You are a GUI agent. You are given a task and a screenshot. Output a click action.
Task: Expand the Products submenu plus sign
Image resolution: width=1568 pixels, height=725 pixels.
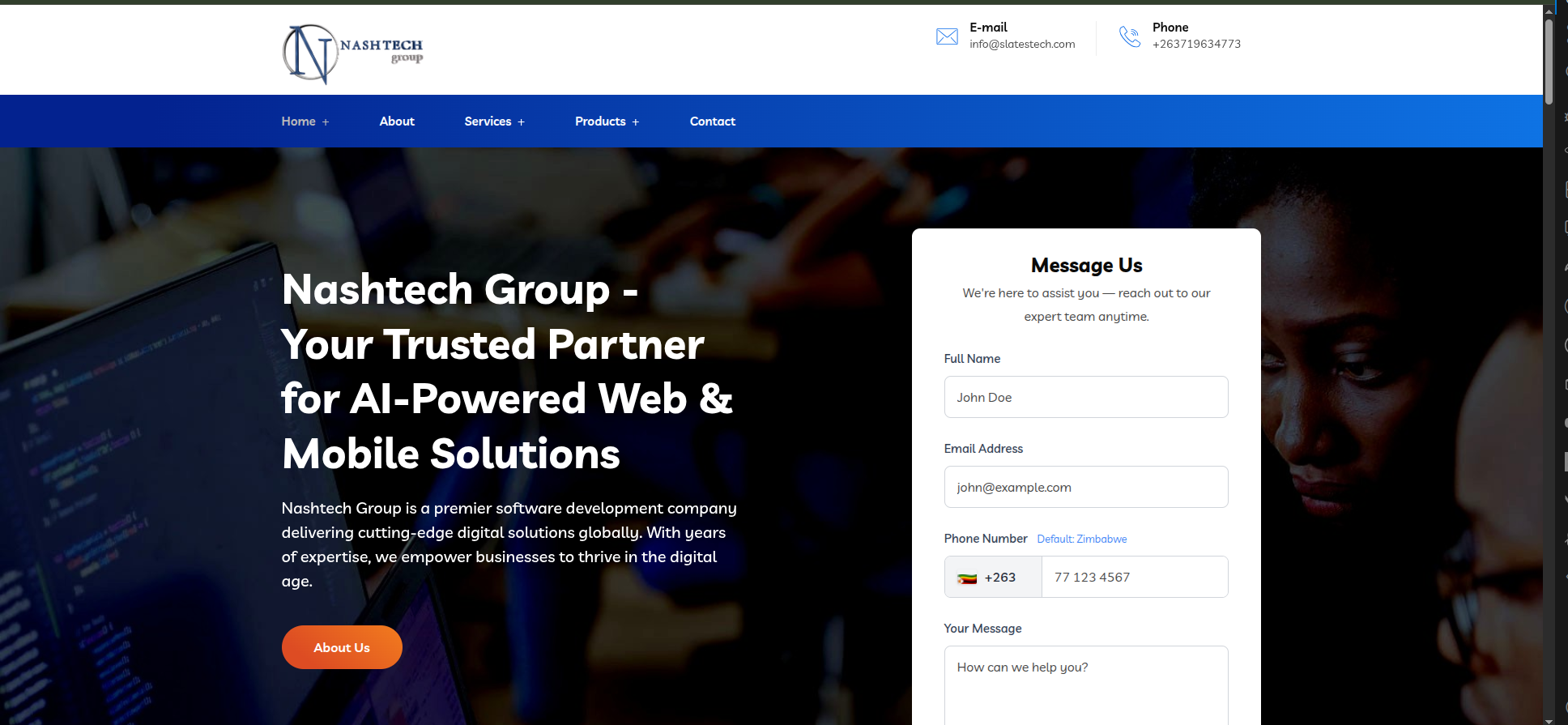click(x=636, y=122)
